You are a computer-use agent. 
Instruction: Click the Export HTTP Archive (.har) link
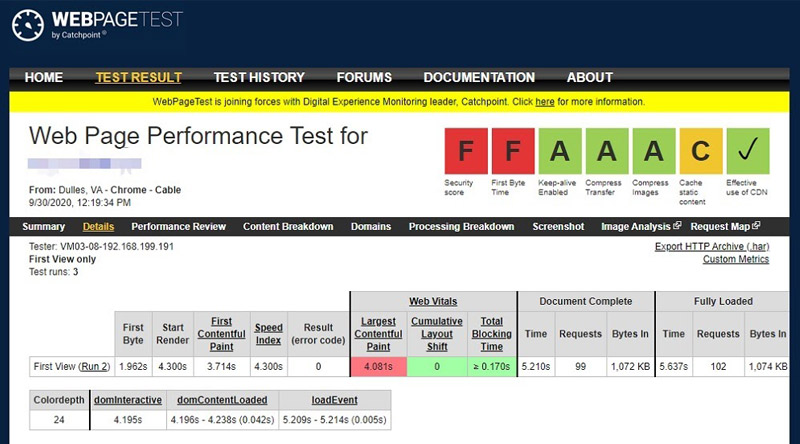coord(712,246)
